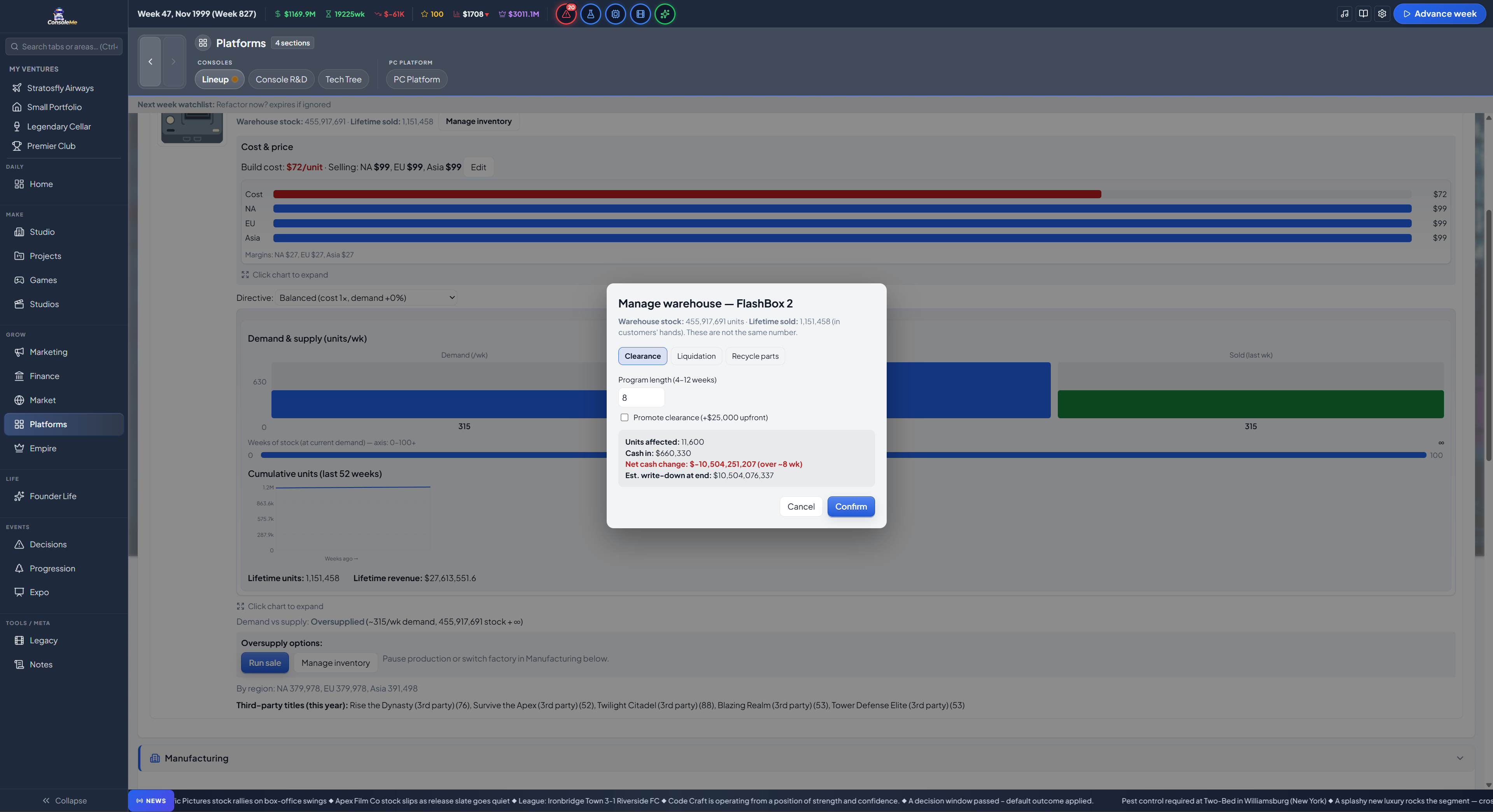The image size is (1493, 812).
Task: Open the music note icon
Action: [1344, 14]
